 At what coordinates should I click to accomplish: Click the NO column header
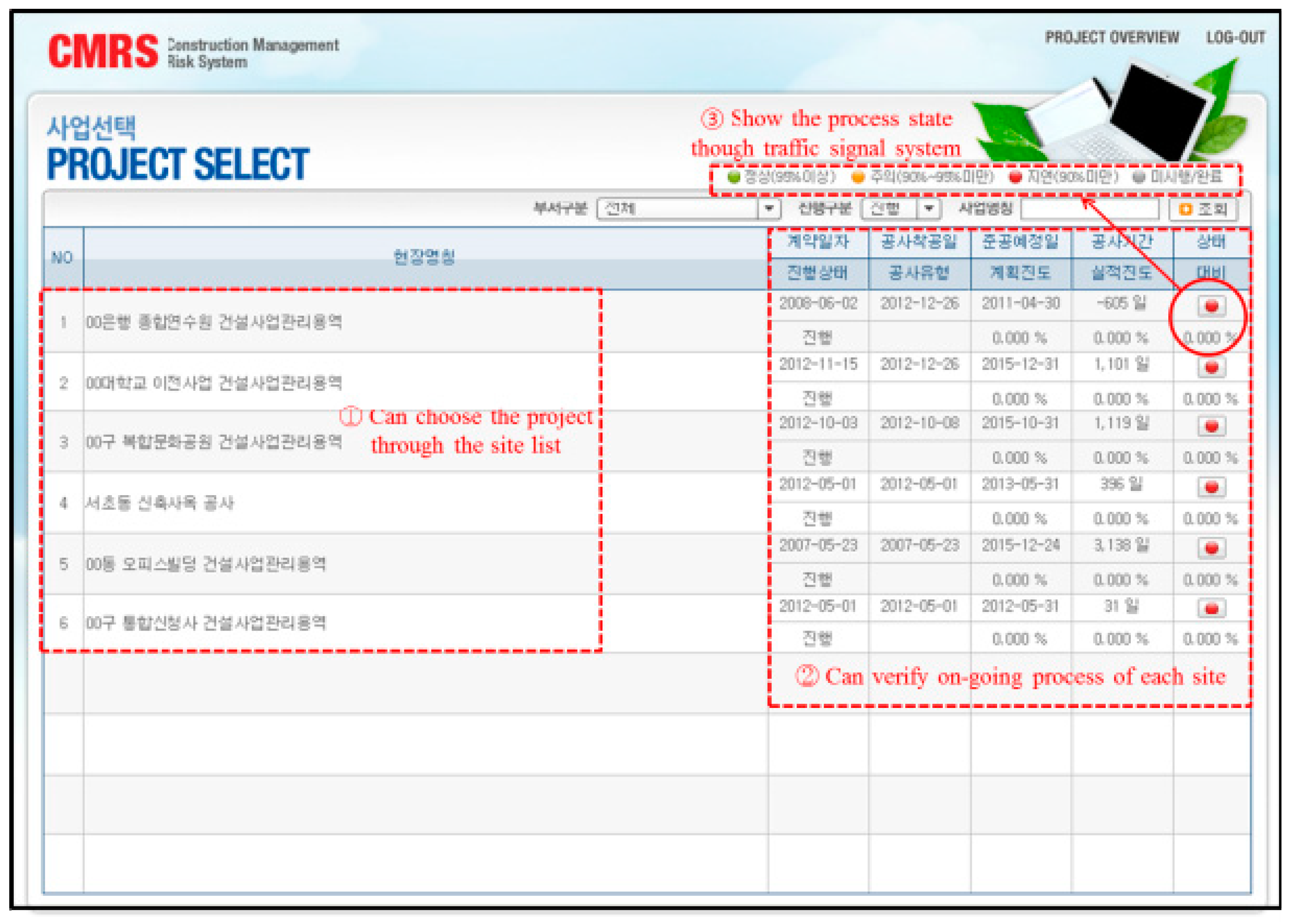63,258
